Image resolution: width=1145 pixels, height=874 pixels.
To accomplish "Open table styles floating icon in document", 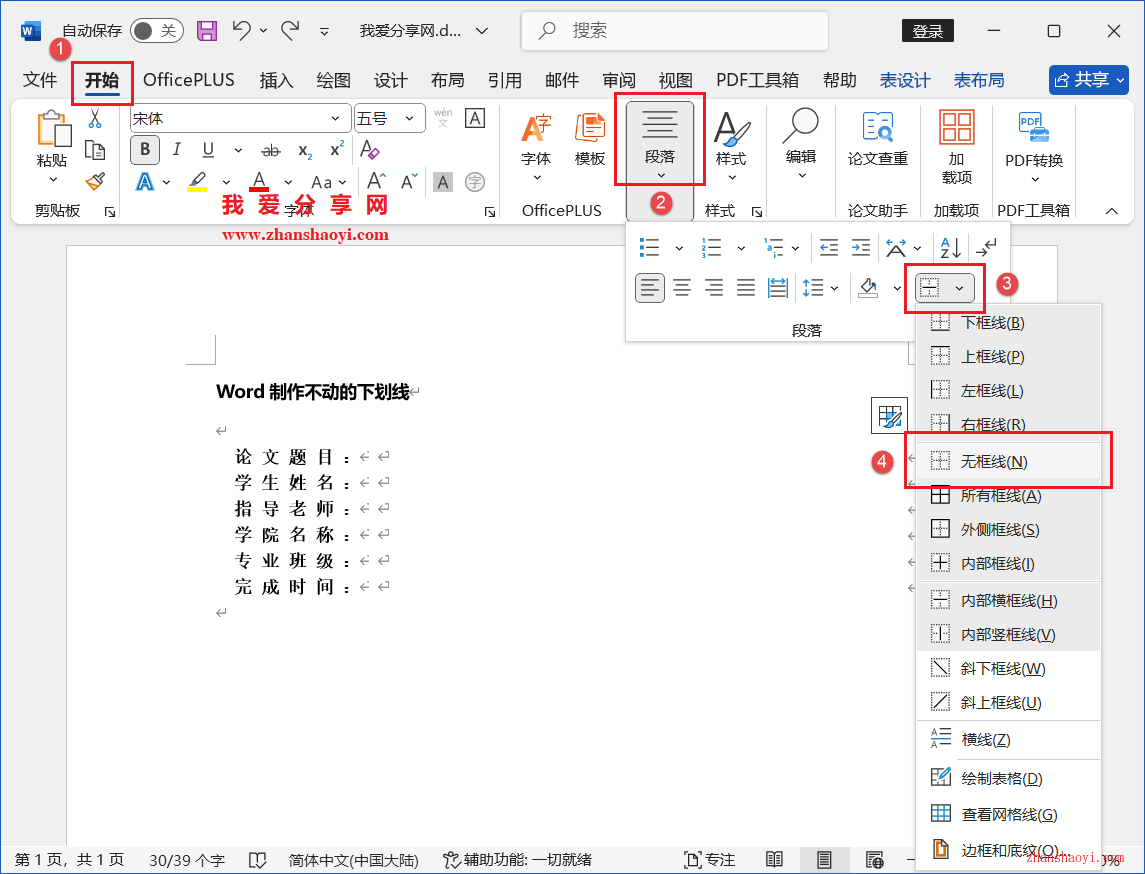I will click(889, 416).
